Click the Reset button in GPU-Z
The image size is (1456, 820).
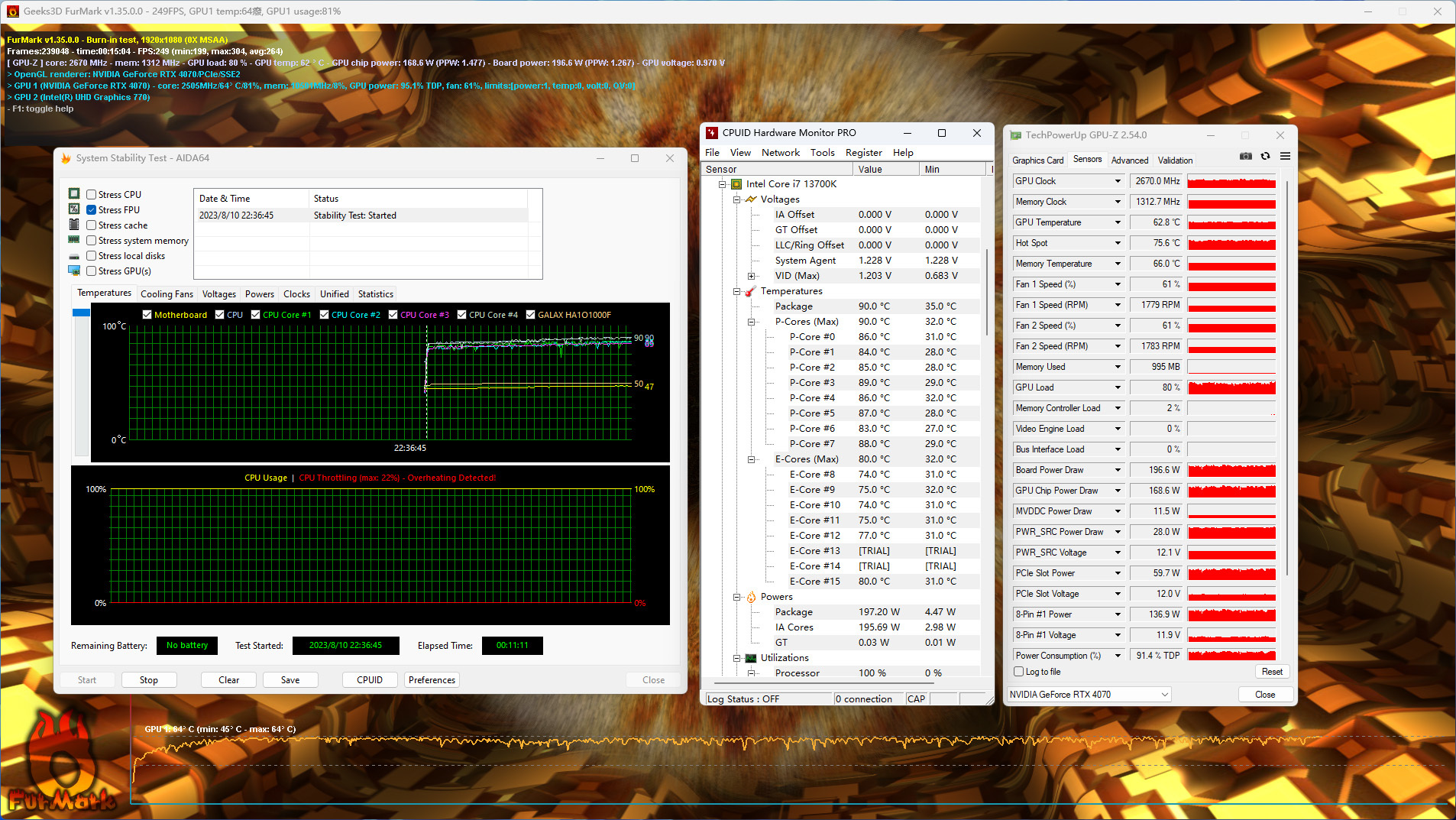click(x=1272, y=672)
